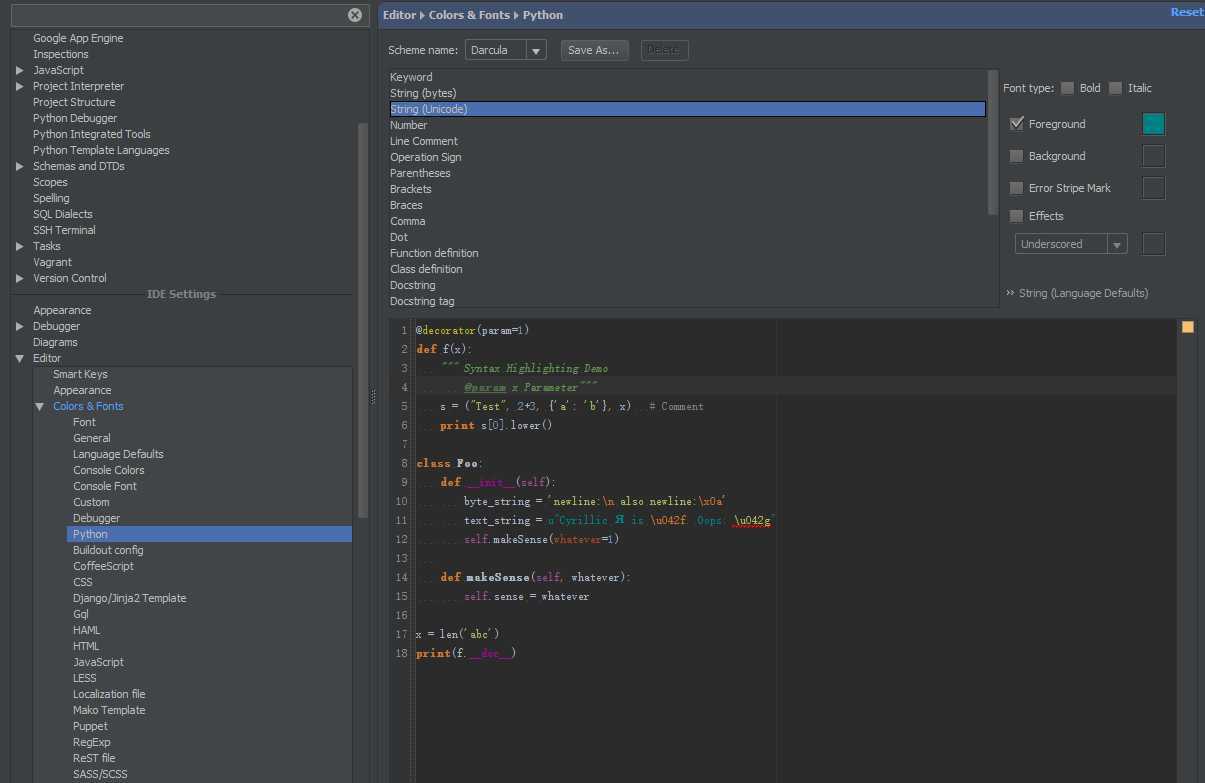Expand the Project Interpreter tree node
Screen dimensions: 1205x783
pos(20,86)
